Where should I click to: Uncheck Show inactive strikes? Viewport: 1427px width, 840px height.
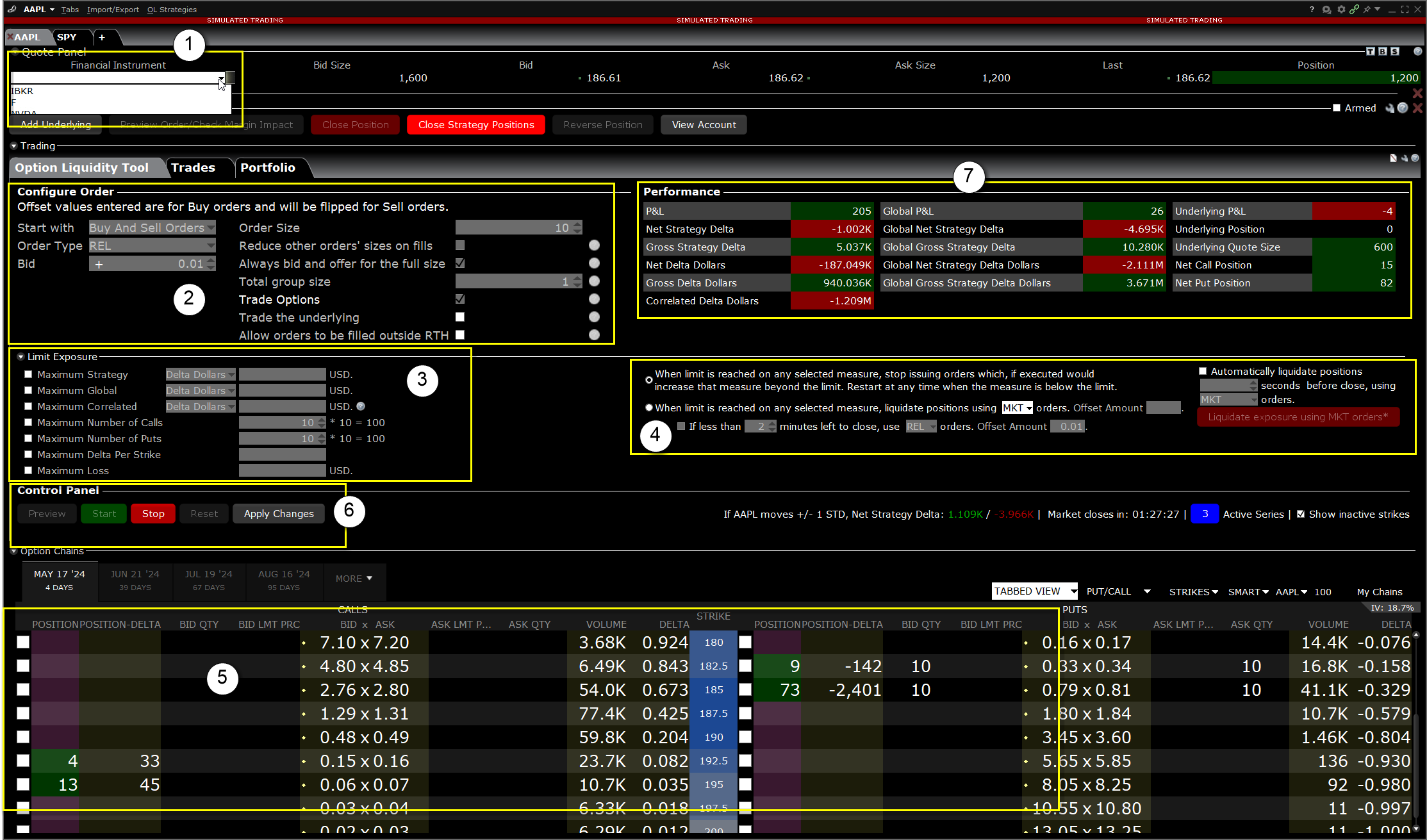[1301, 515]
